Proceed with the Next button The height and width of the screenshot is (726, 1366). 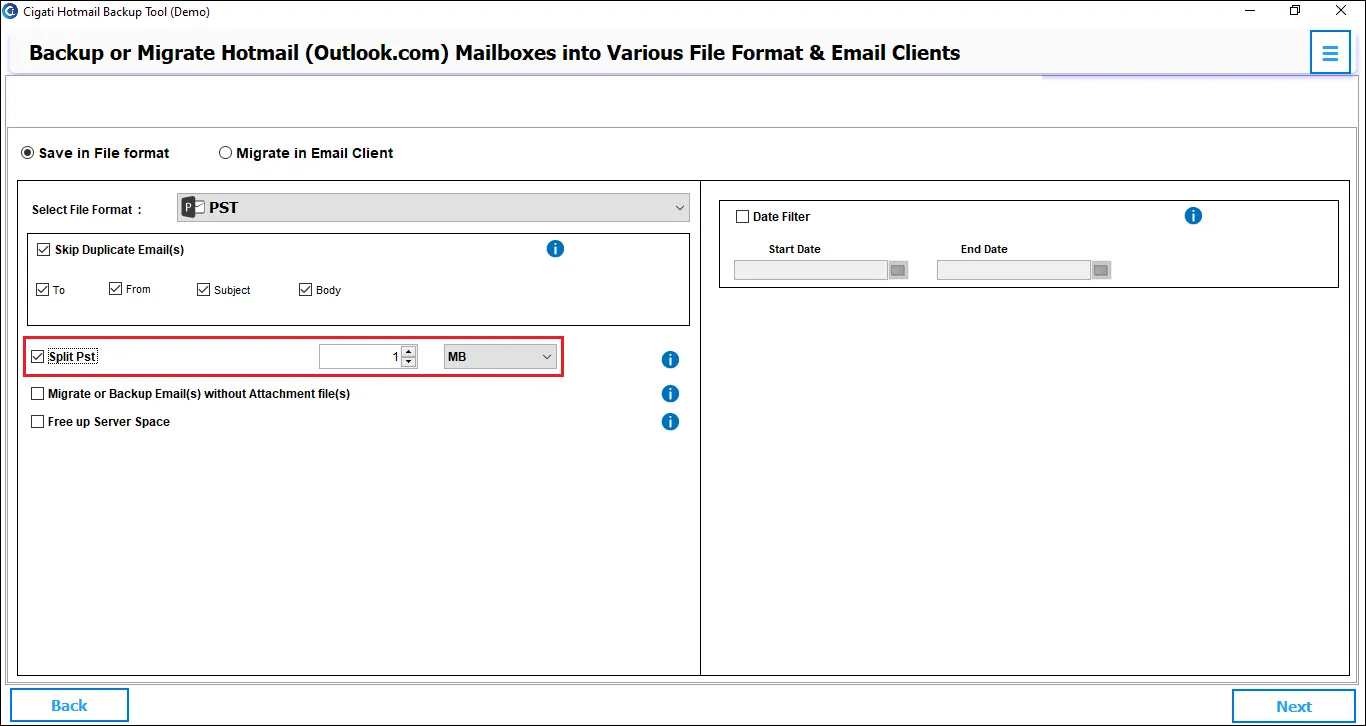(1294, 706)
